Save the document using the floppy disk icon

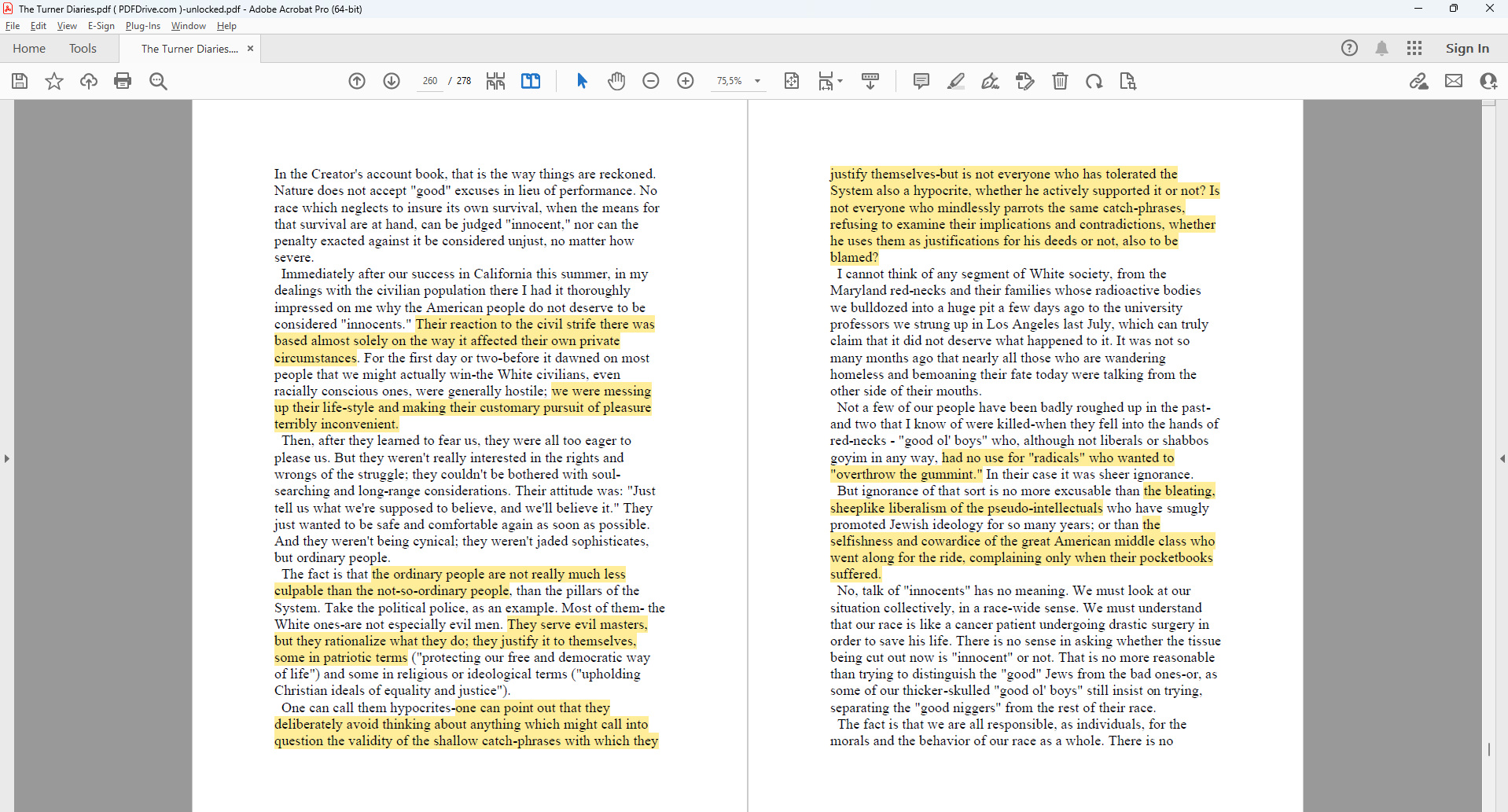point(20,81)
